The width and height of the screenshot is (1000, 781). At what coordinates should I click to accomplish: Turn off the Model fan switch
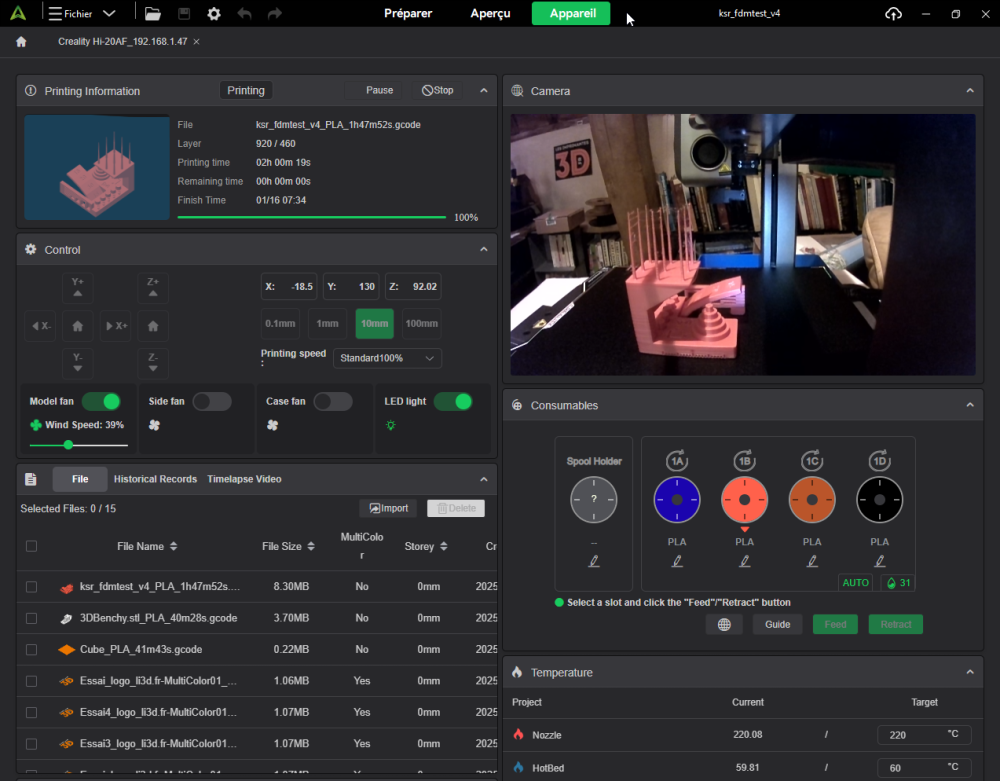click(x=101, y=401)
